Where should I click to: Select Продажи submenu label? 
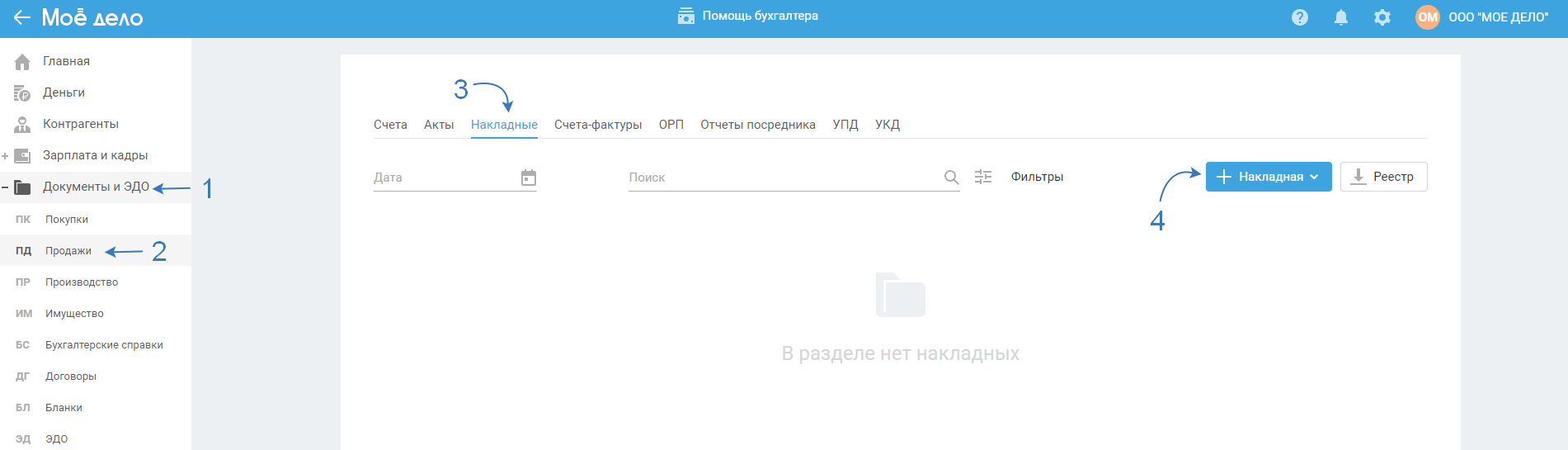pyautogui.click(x=68, y=251)
